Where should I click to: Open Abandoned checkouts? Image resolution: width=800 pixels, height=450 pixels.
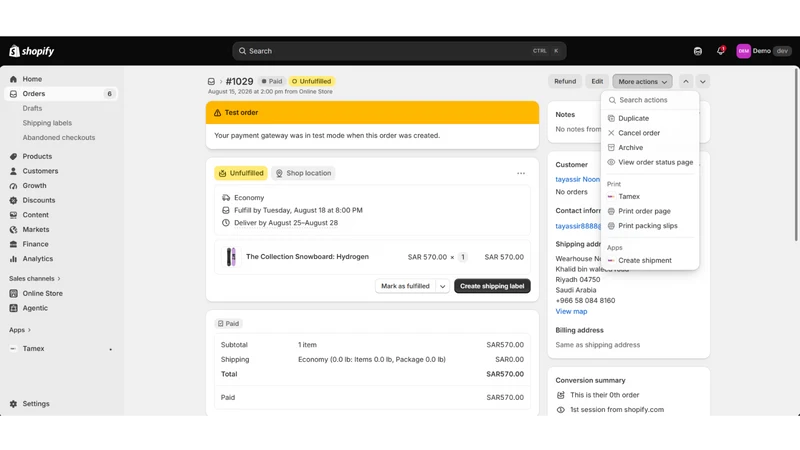click(59, 138)
